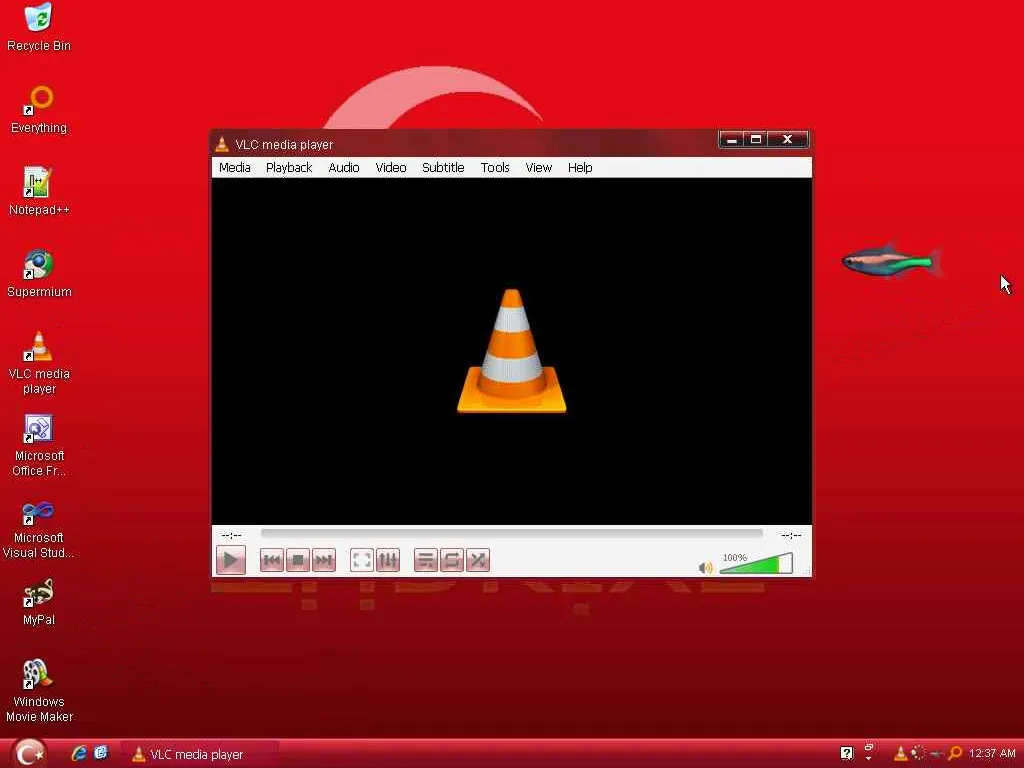Open the Media menu

pyautogui.click(x=234, y=168)
